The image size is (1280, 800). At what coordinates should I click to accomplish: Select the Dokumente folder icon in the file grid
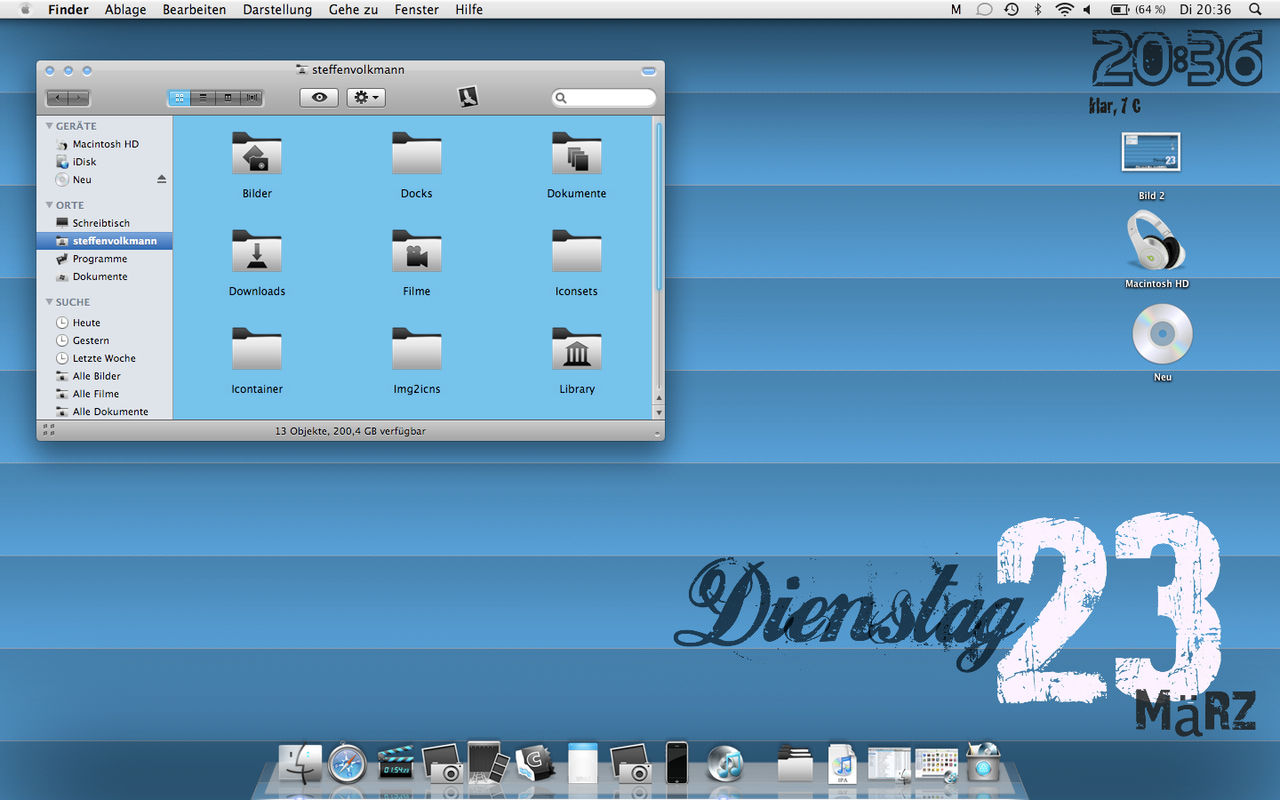click(x=577, y=154)
